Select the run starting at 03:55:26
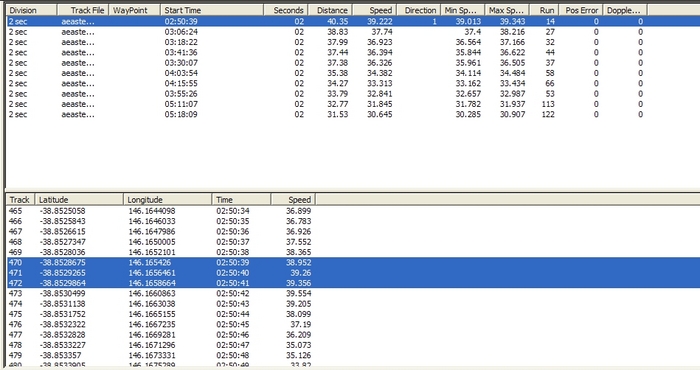Screen dimensions: 700x370 pos(353,94)
